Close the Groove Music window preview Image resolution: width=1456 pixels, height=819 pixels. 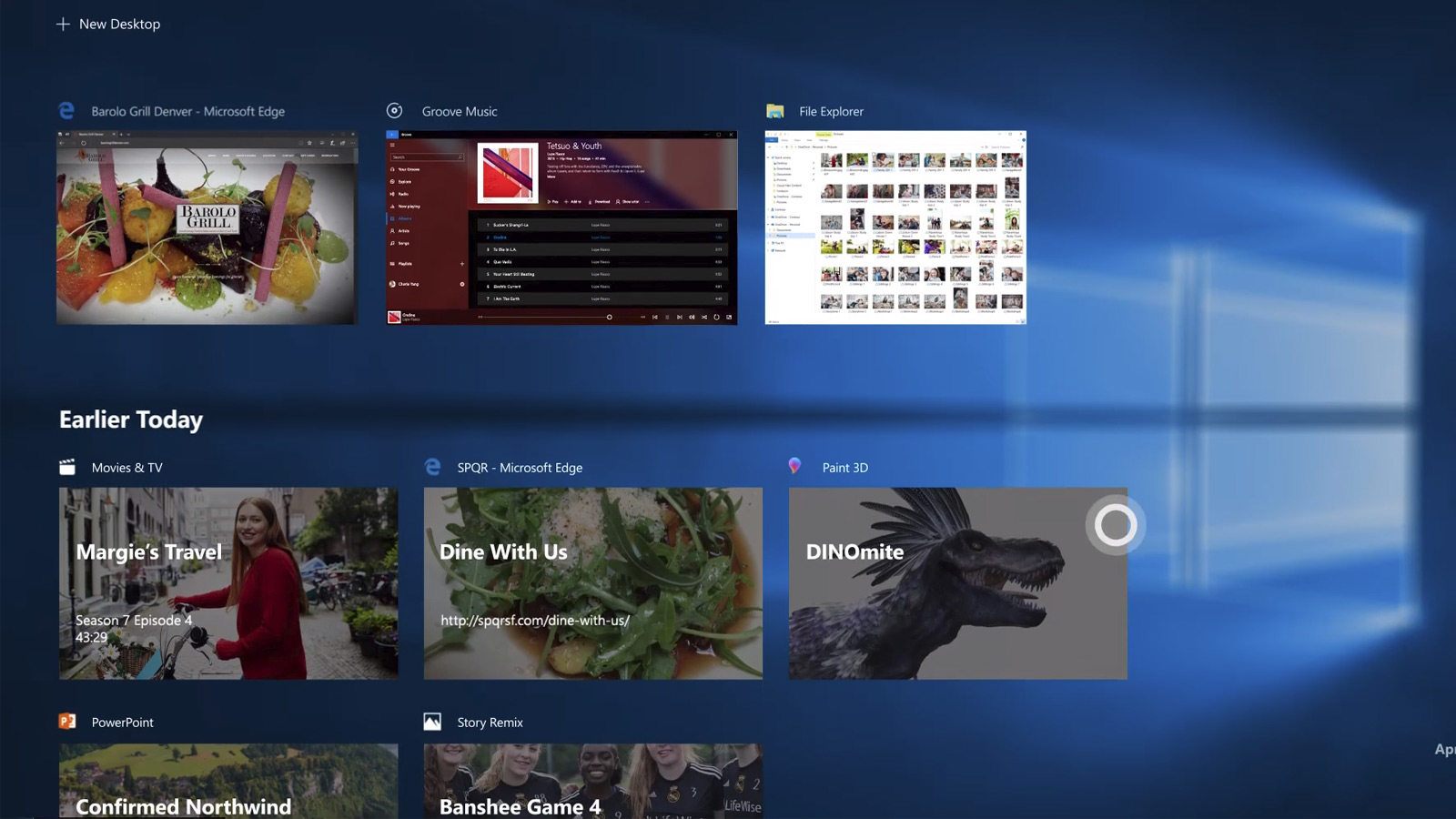coord(731,135)
